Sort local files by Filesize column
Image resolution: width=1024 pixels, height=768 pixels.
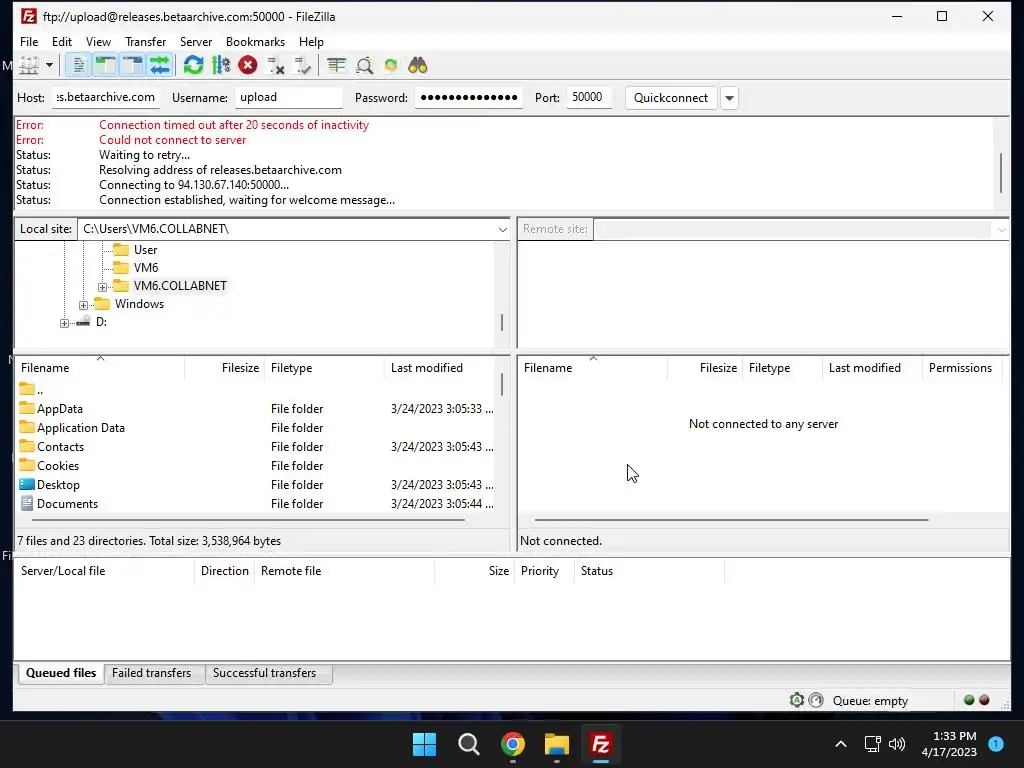[225, 368]
